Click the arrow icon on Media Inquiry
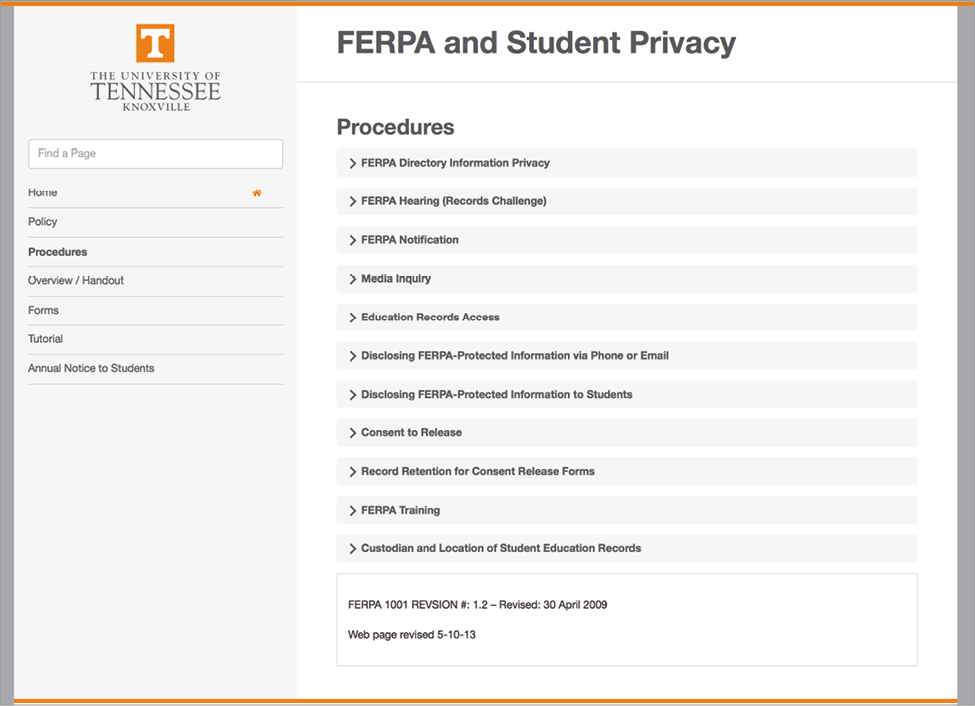The height and width of the screenshot is (706, 975). [x=352, y=278]
